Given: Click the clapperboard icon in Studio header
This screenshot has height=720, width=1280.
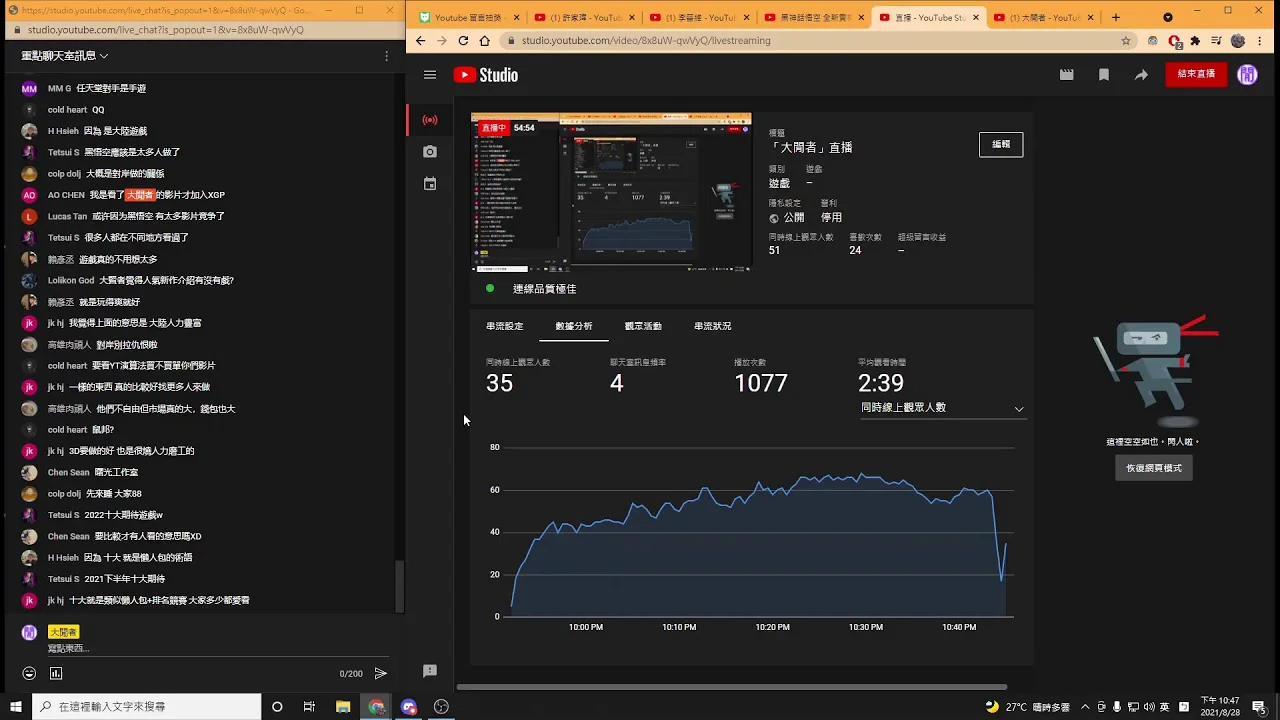Looking at the screenshot, I should click(1066, 75).
